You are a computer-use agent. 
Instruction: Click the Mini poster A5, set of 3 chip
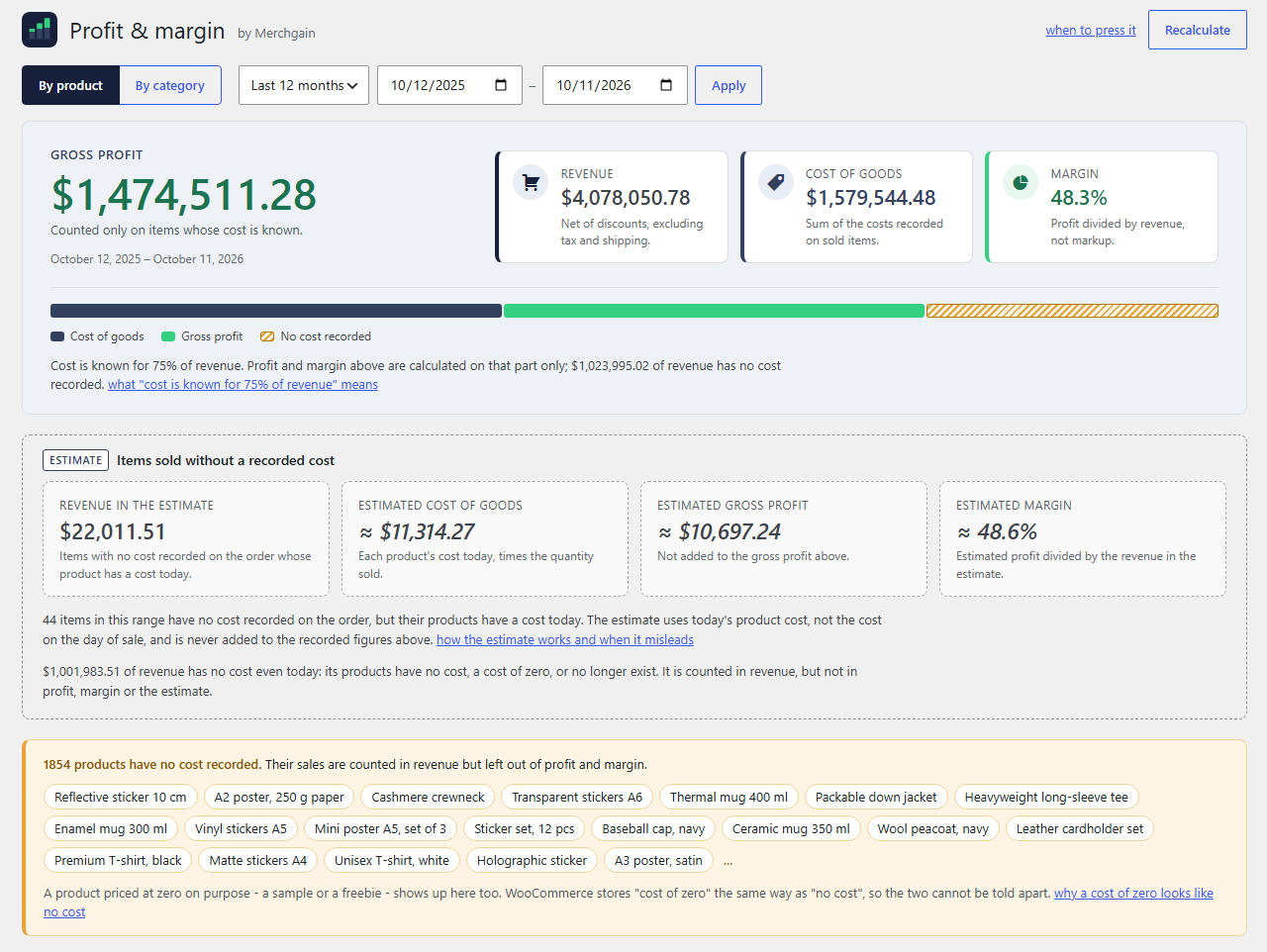[x=380, y=829]
